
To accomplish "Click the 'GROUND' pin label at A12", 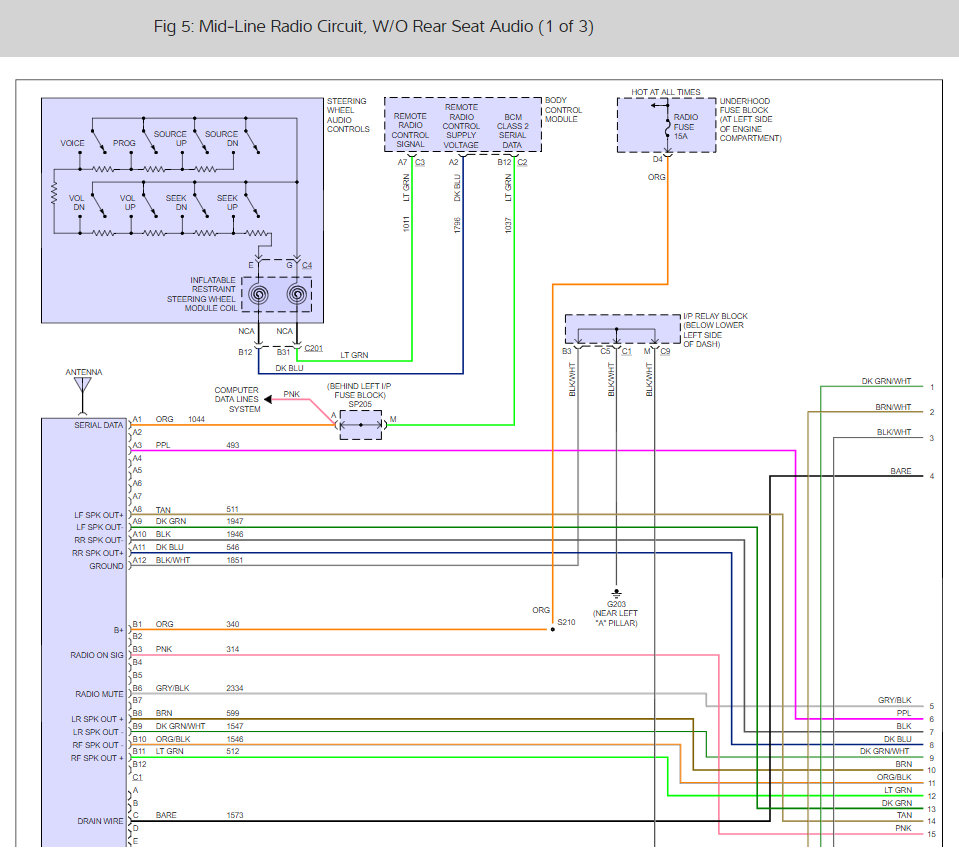I will (x=106, y=566).
